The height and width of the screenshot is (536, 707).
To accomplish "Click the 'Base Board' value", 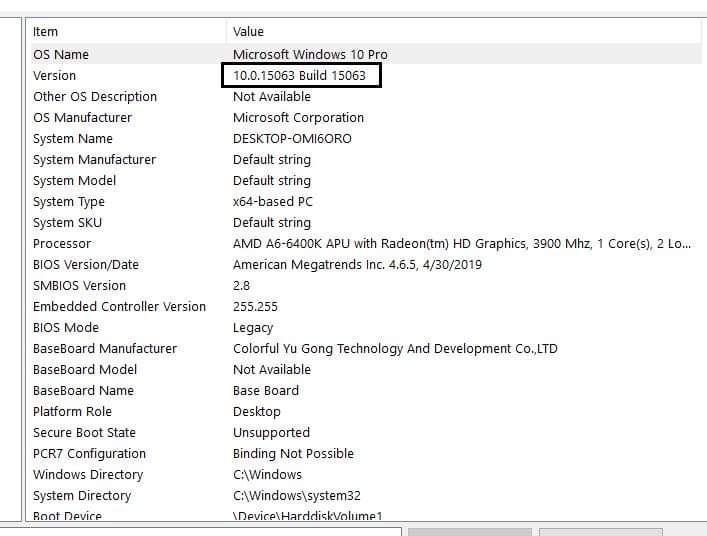I will (266, 391).
